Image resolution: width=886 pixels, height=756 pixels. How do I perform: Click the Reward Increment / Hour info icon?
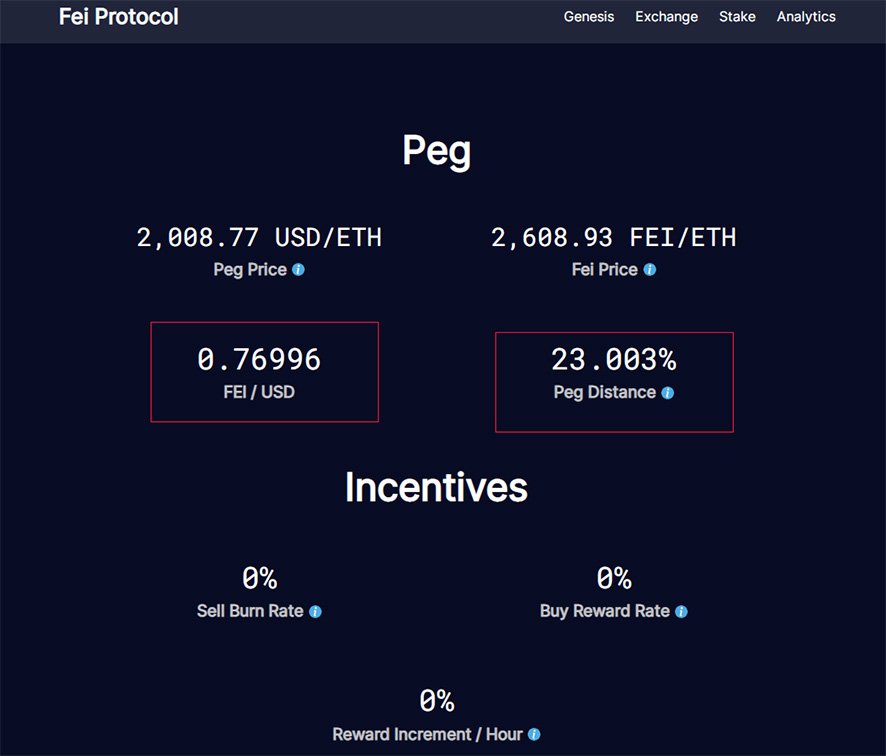click(534, 735)
